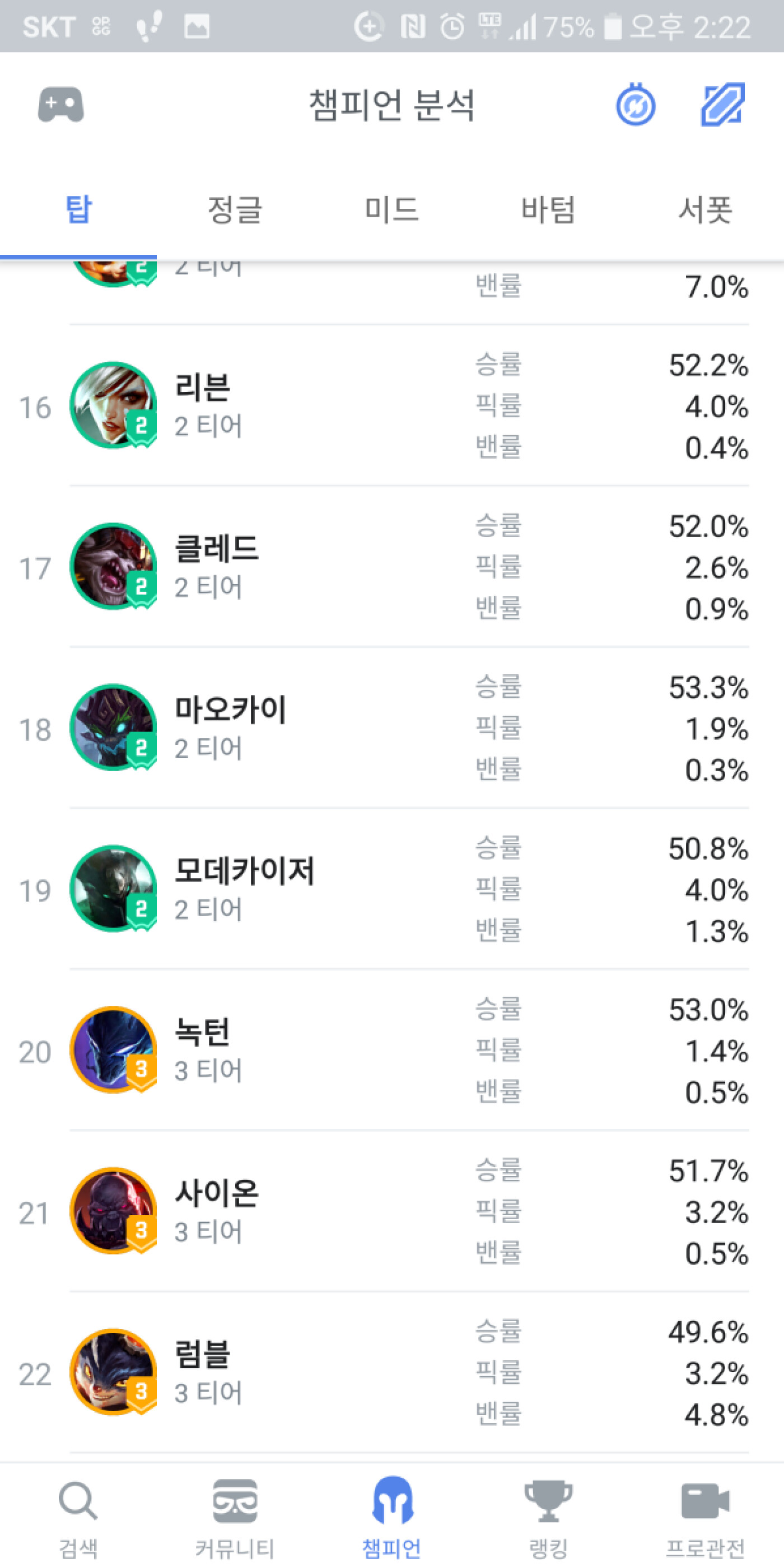
Task: Open 녹턴 champion portrait
Action: tap(114, 1049)
